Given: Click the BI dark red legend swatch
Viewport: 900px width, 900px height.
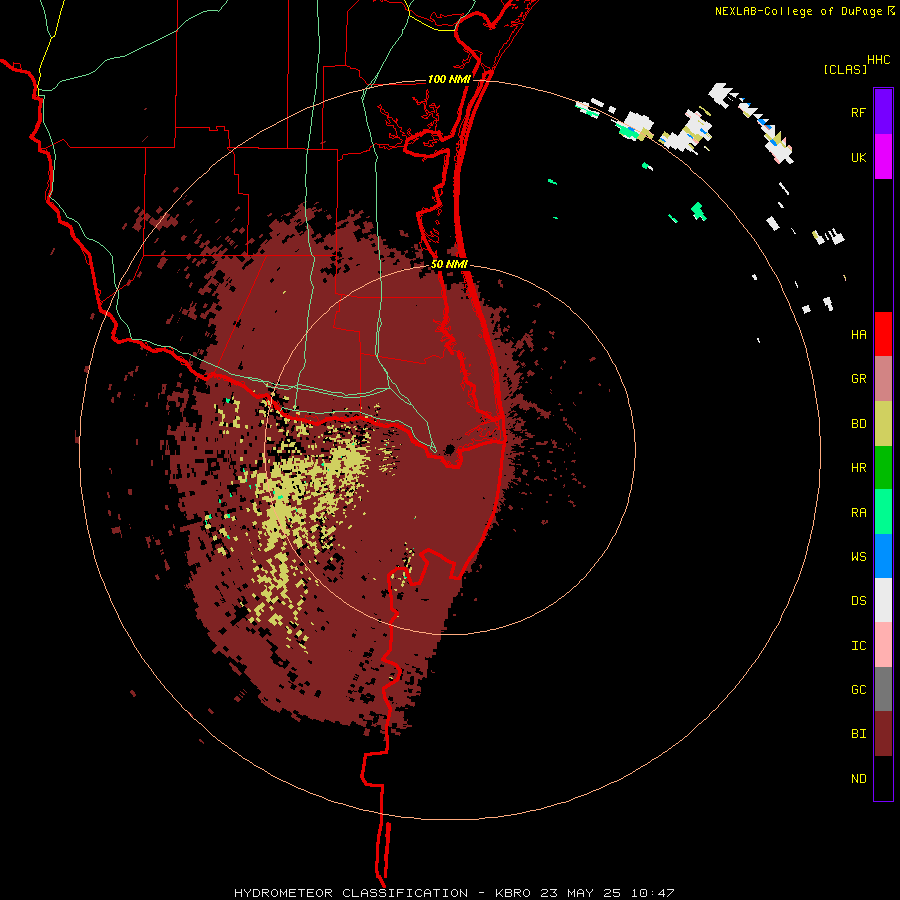Looking at the screenshot, I should coord(883,734).
